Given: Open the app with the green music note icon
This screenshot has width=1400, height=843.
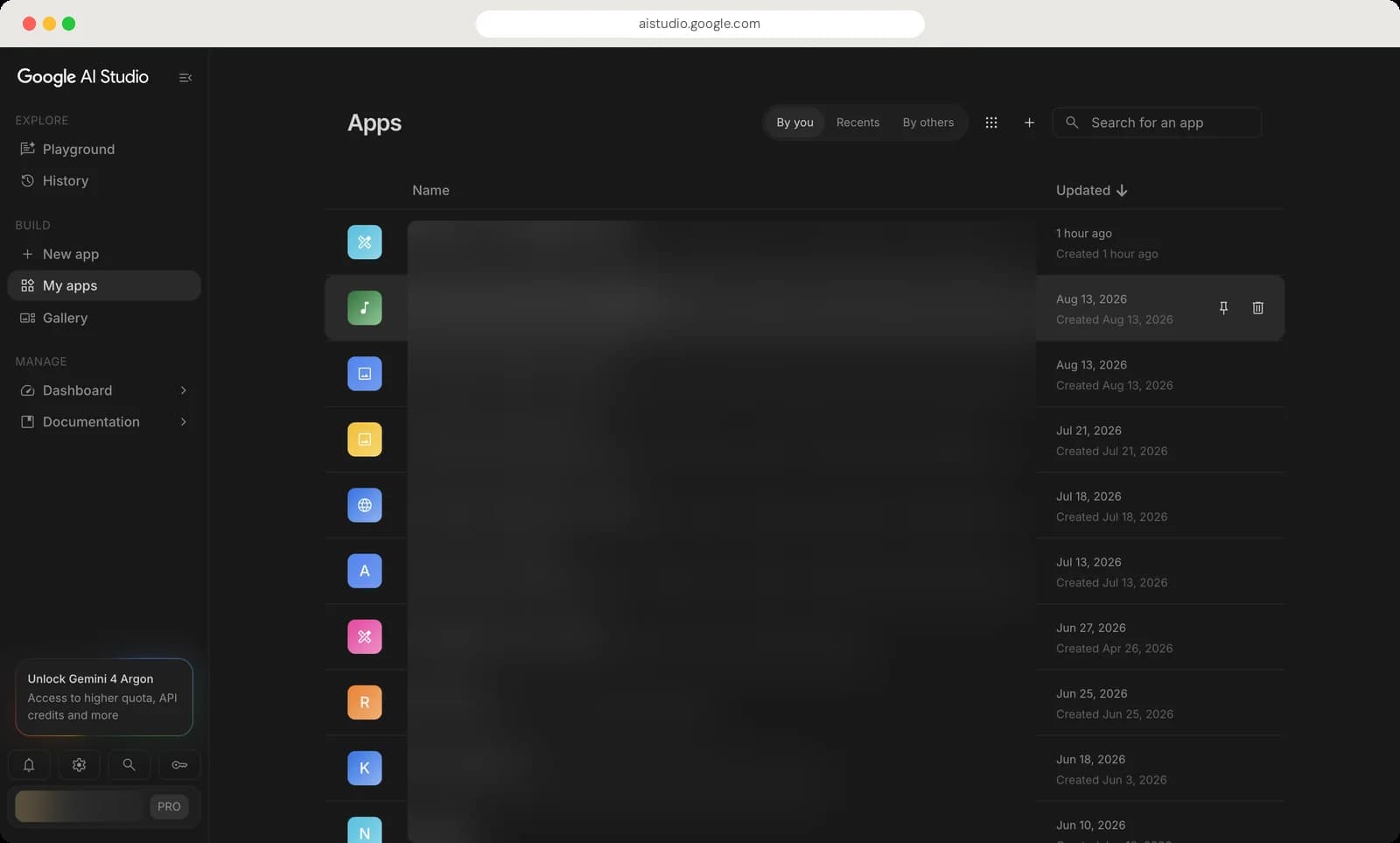Looking at the screenshot, I should pyautogui.click(x=365, y=308).
